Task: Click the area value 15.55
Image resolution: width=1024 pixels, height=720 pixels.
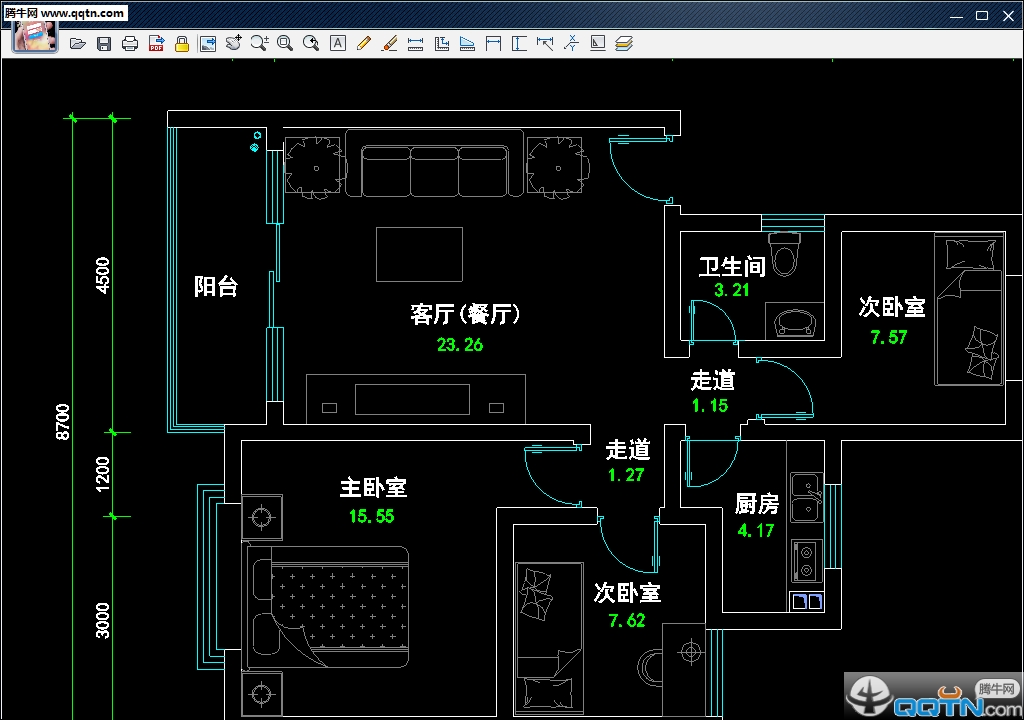Action: pos(372,516)
